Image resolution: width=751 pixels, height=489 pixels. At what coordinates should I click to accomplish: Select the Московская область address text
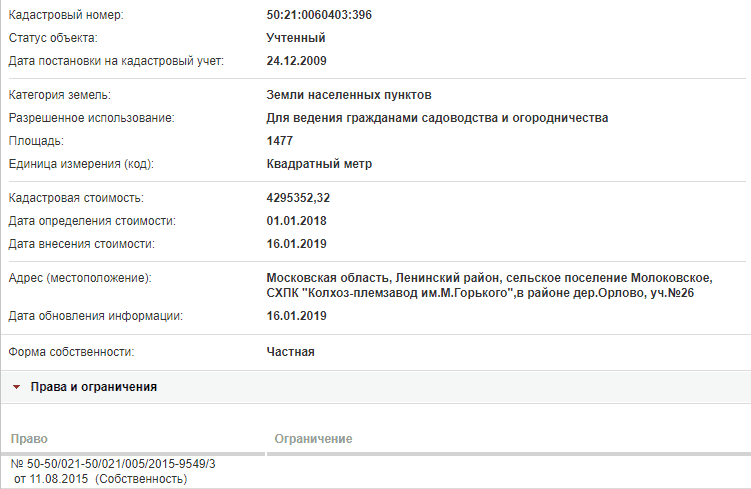coord(489,285)
